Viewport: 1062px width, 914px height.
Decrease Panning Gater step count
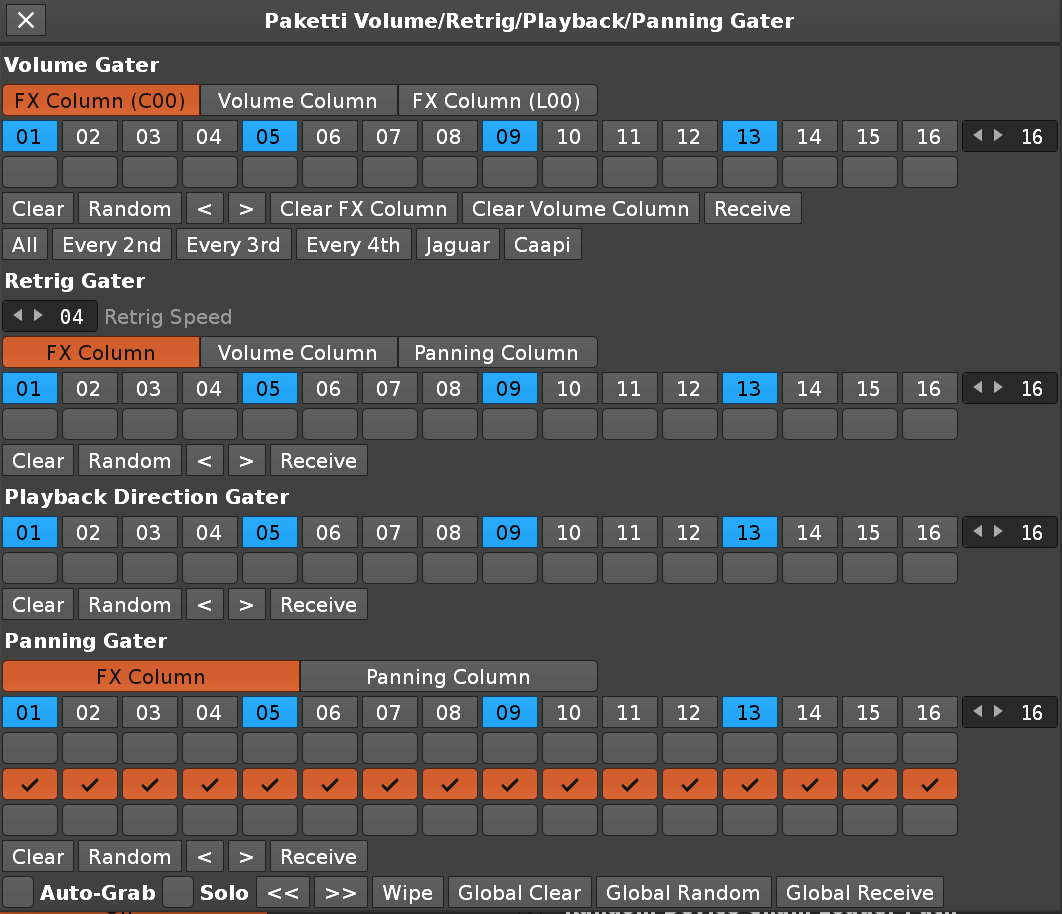(979, 712)
